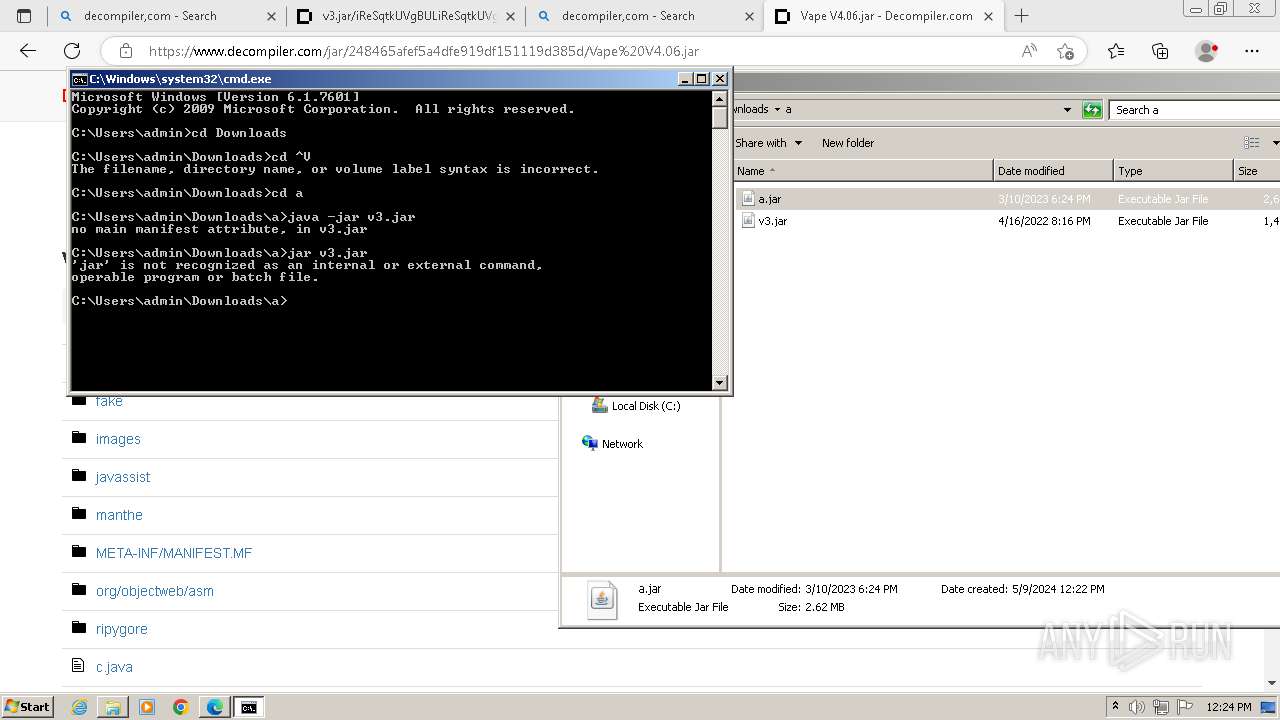Toggle read aloud icon in address bar
The height and width of the screenshot is (720, 1280).
coord(1029,51)
